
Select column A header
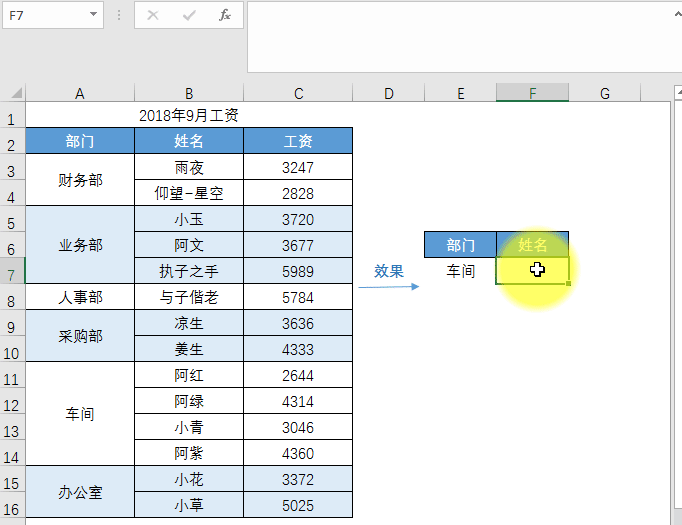(80, 93)
